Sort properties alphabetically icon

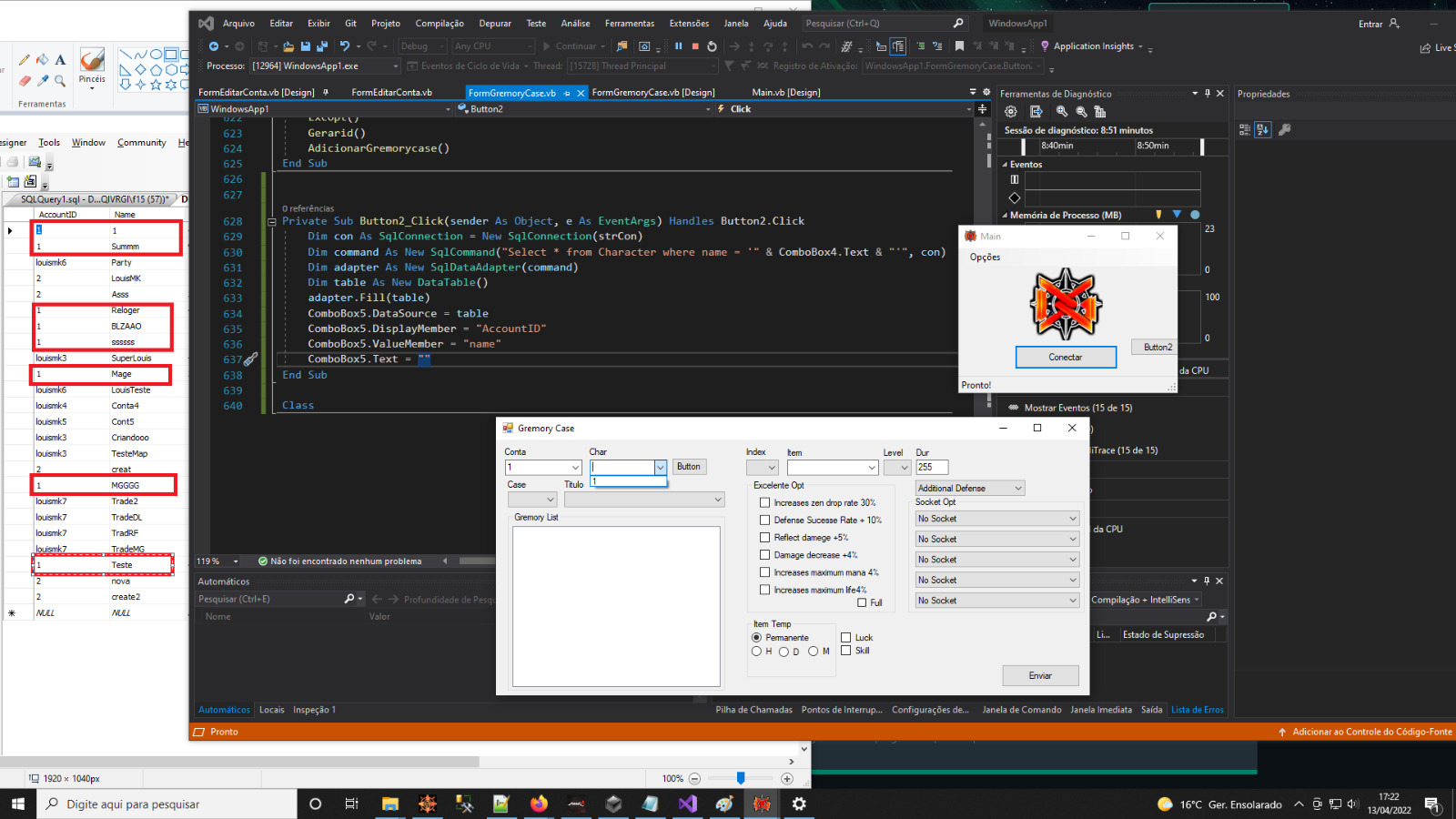click(x=1263, y=130)
